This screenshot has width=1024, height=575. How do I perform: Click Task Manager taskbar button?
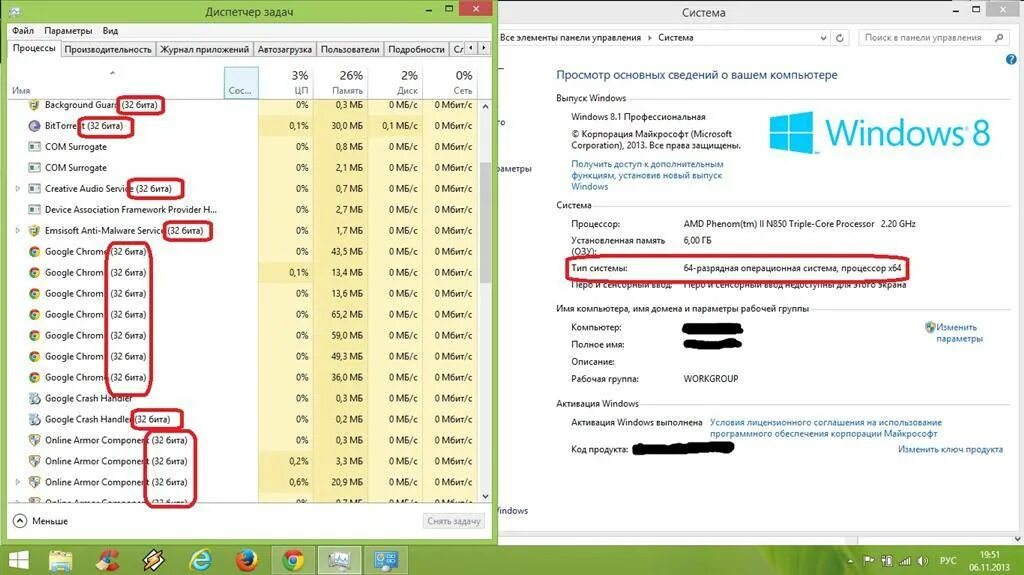[340, 561]
